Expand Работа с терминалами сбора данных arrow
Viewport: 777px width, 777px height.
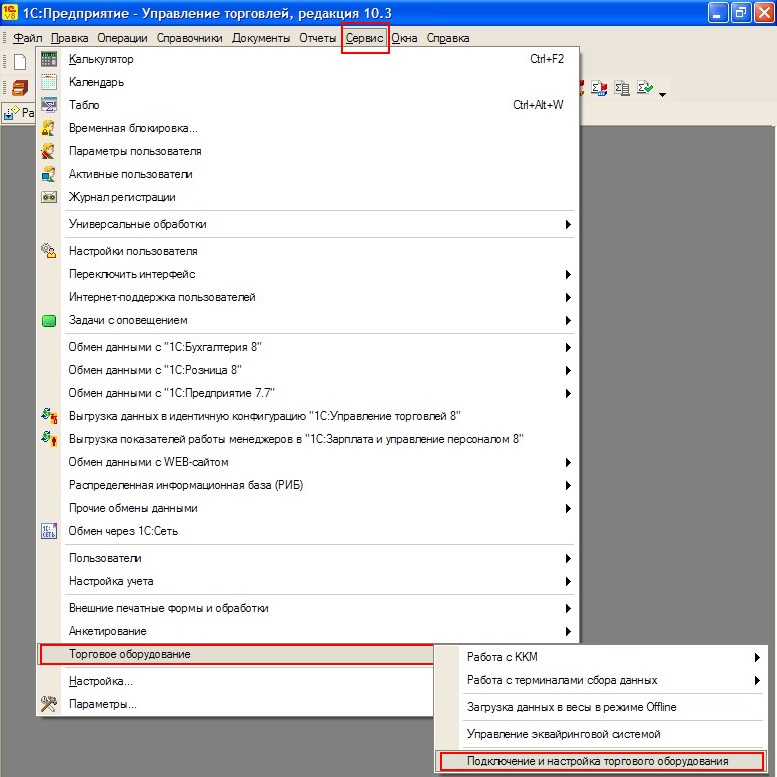click(757, 680)
